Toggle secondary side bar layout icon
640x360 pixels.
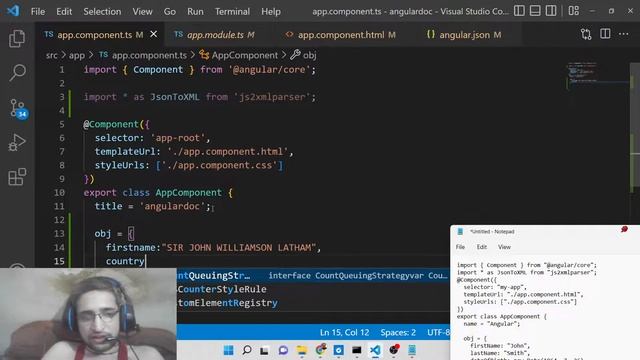tap(551, 11)
